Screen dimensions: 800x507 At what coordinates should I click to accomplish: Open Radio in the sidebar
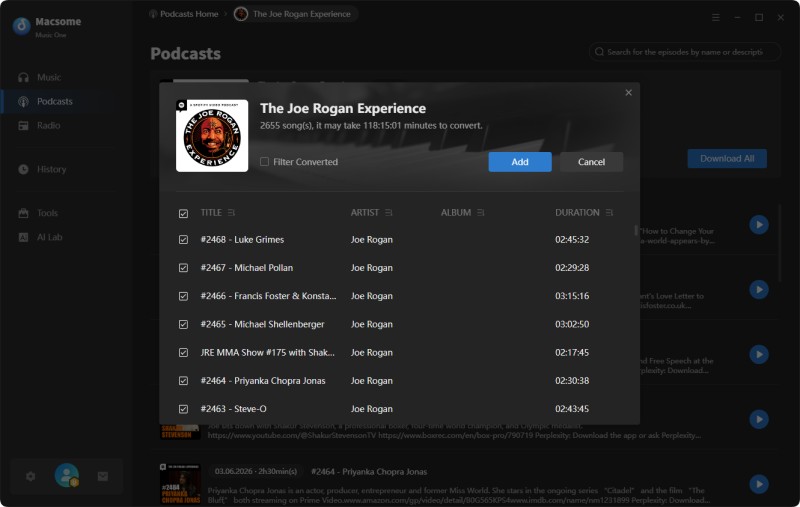[48, 125]
